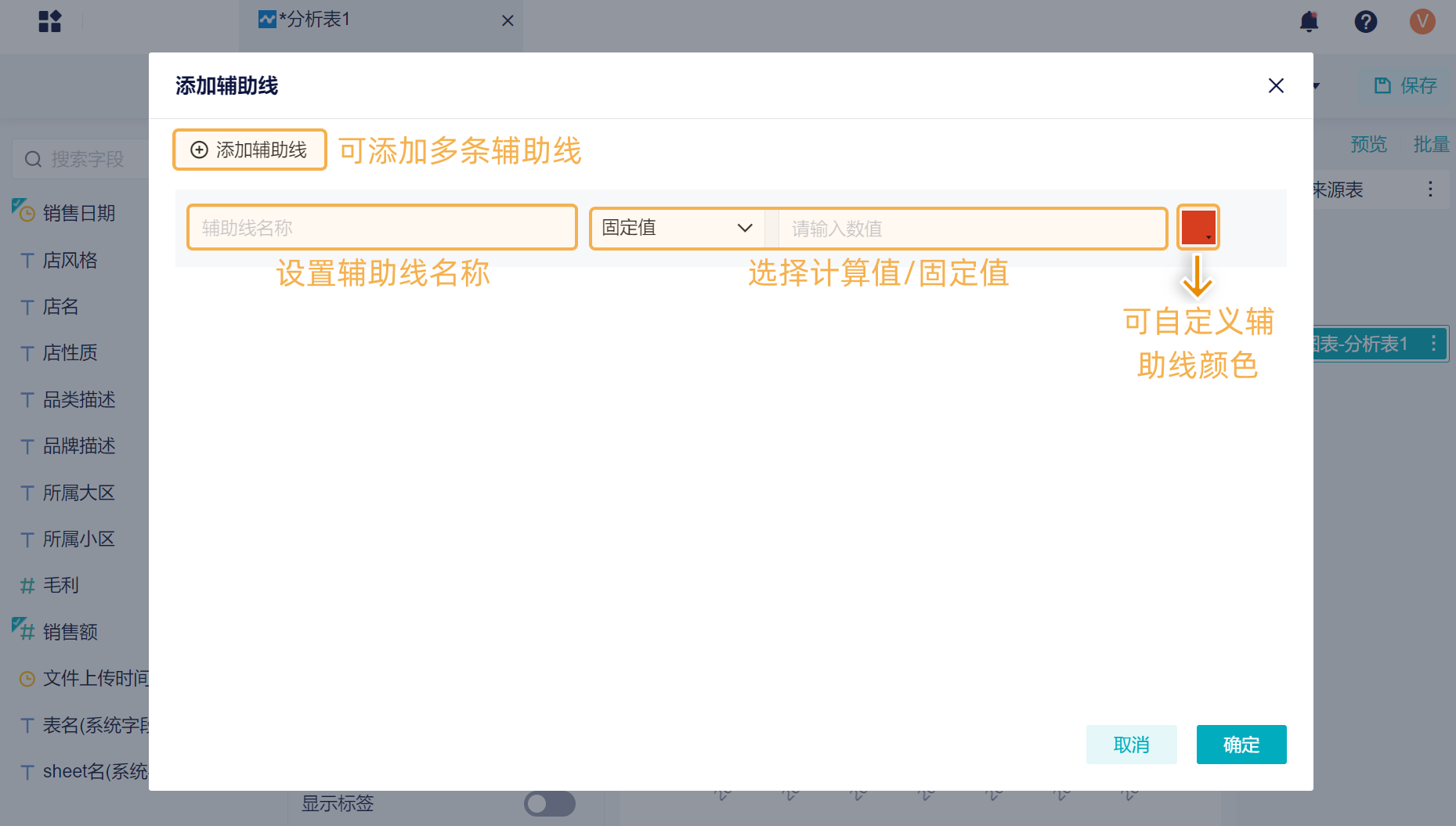
Task: Click the 添加辅助线 button
Action: 249,150
